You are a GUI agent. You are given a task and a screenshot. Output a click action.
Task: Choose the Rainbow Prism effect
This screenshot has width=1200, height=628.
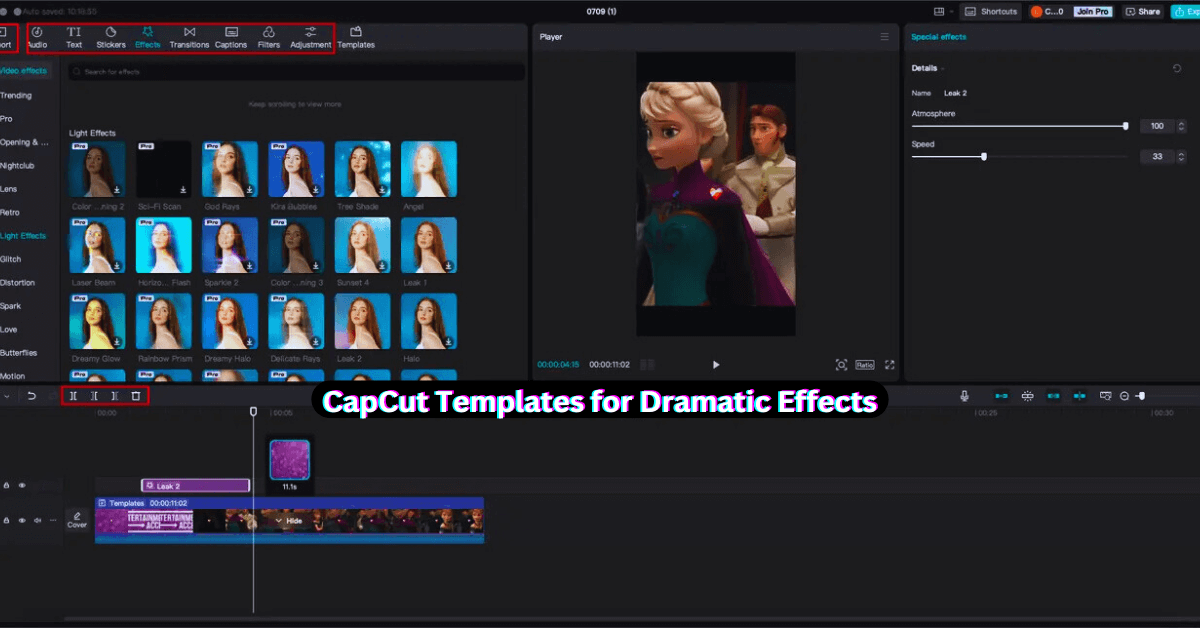click(x=163, y=321)
